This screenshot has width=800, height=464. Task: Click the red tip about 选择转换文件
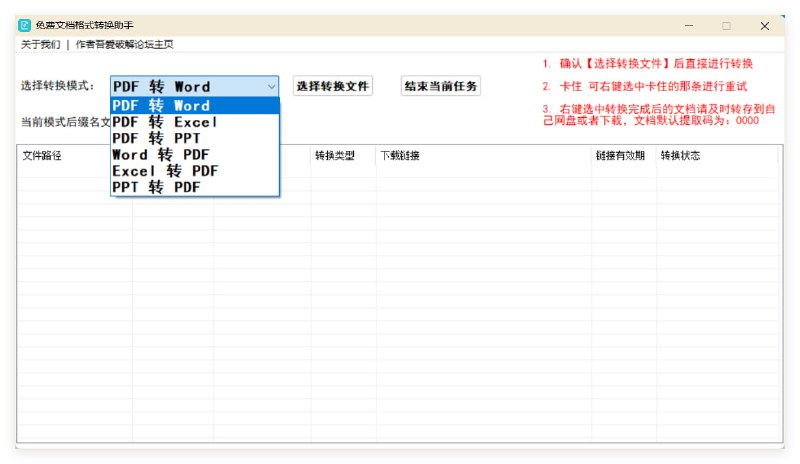click(x=647, y=63)
